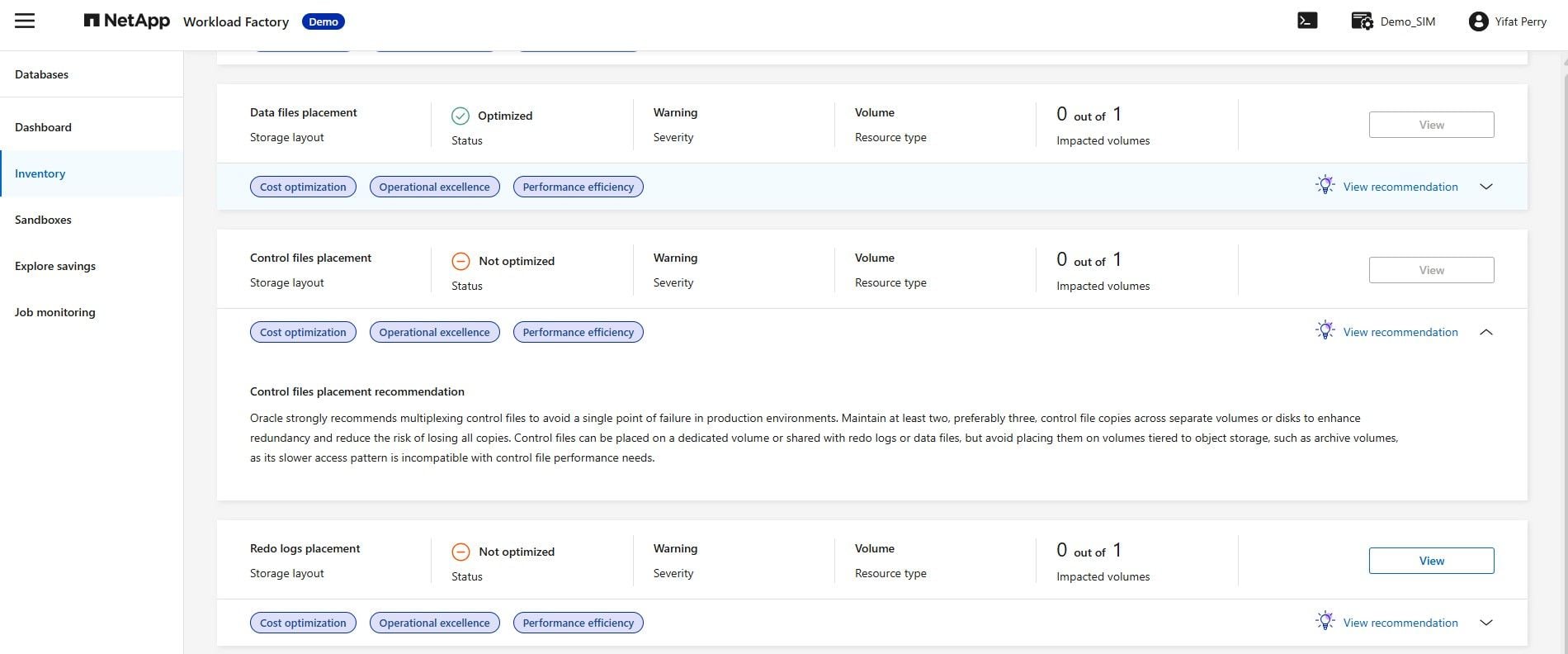The image size is (1568, 654).
Task: Click lightbulb icon in Control files placement row
Action: 1325,330
